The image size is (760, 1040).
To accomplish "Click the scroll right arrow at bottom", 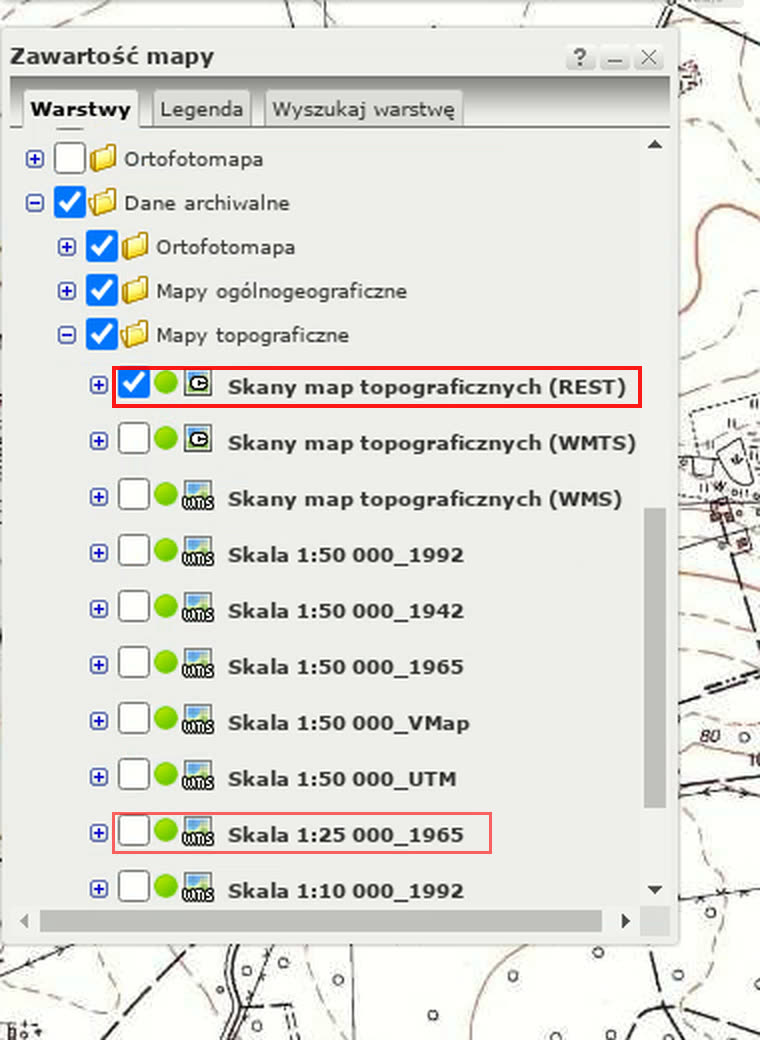I will [625, 921].
